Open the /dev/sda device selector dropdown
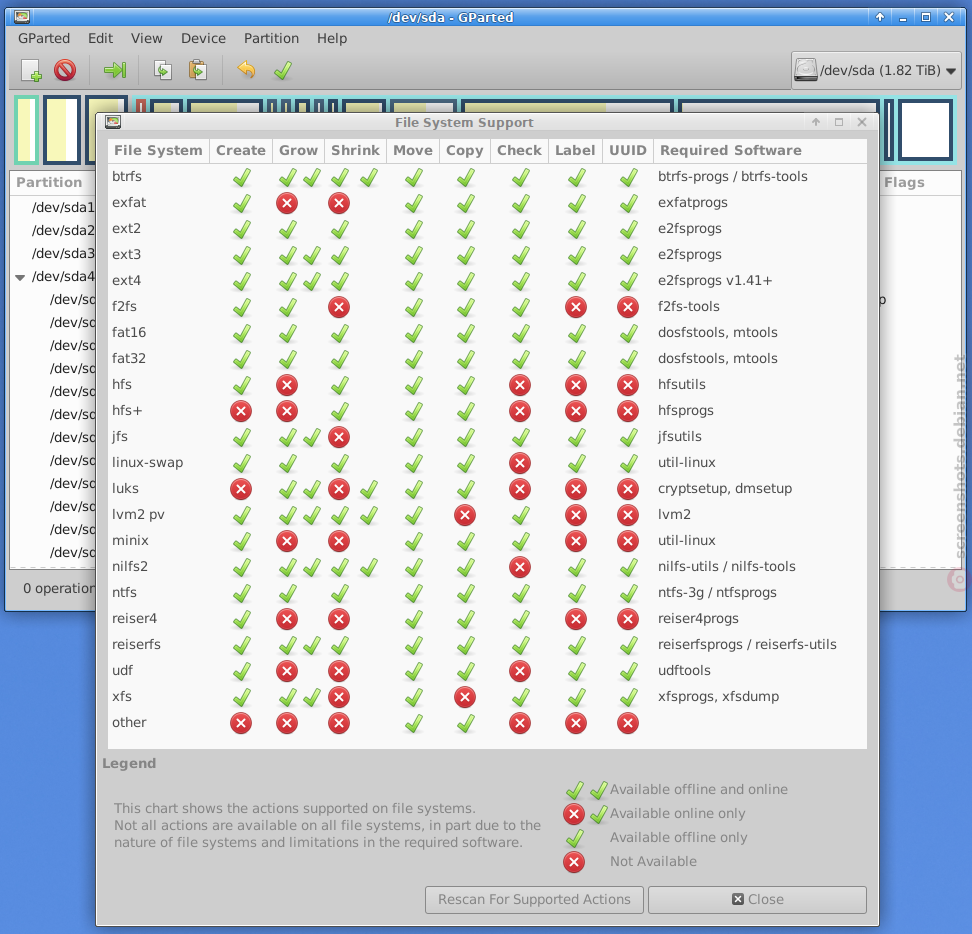Viewport: 972px width, 934px height. click(876, 71)
